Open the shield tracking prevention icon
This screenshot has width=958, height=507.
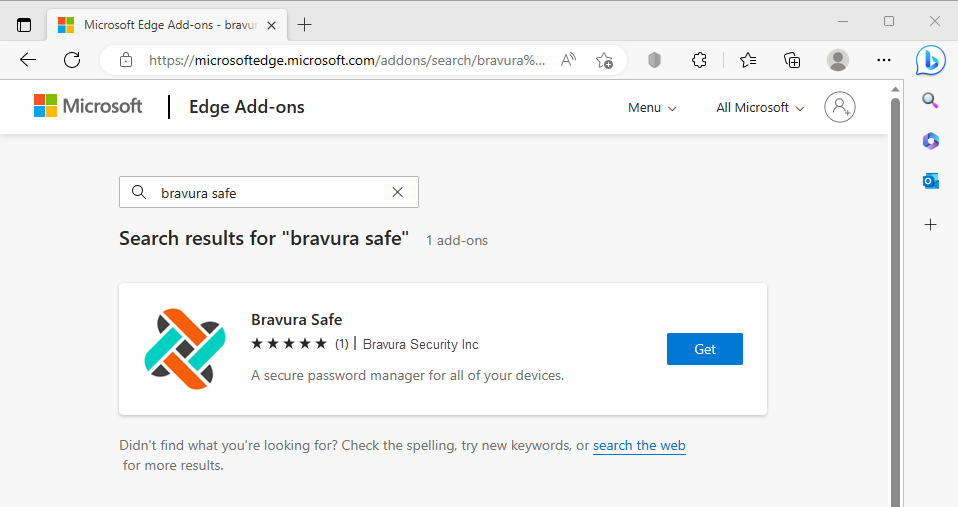pos(654,60)
